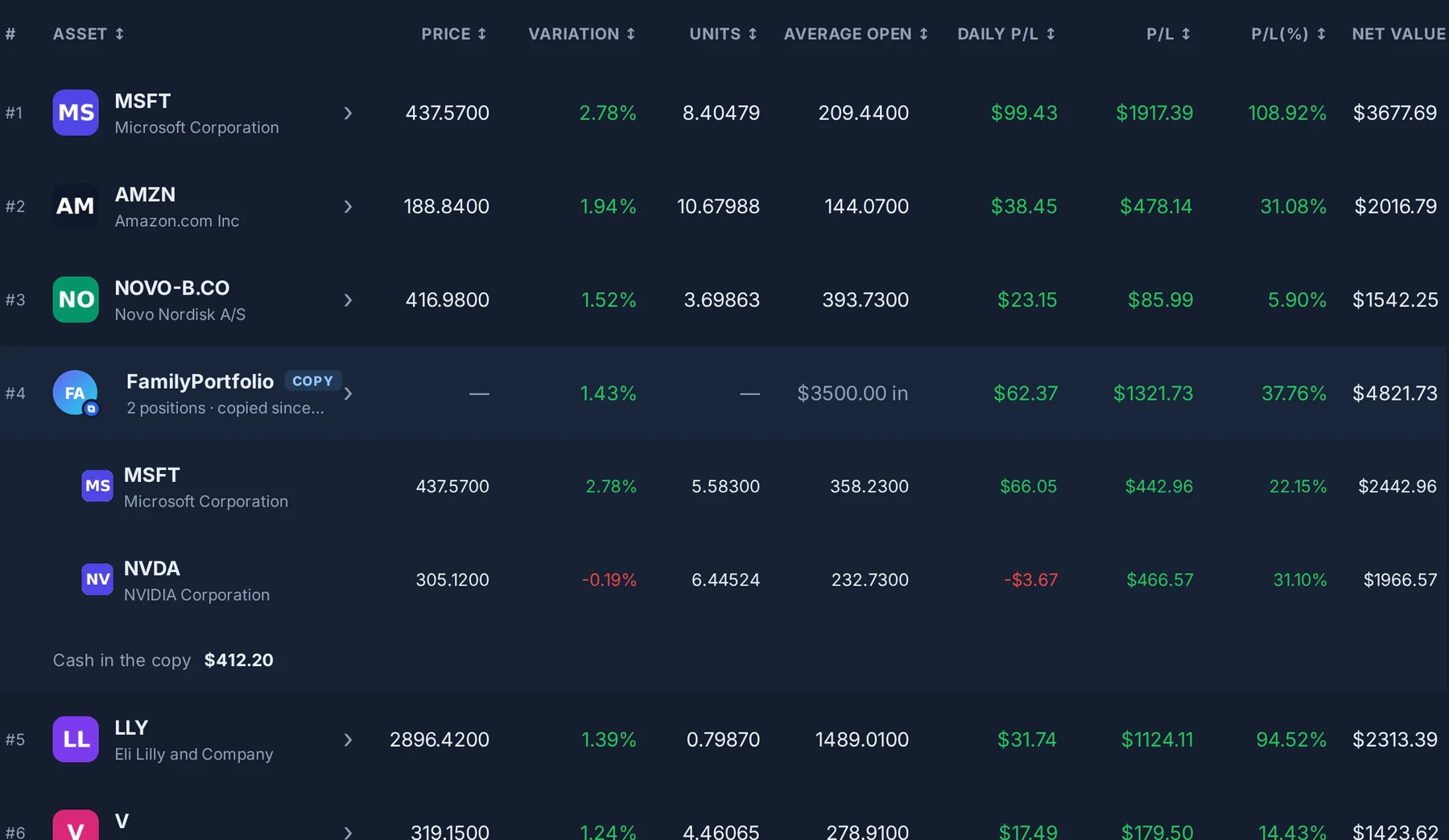Click the LLY price 2896.4200
The height and width of the screenshot is (840, 1449).
[x=440, y=739]
